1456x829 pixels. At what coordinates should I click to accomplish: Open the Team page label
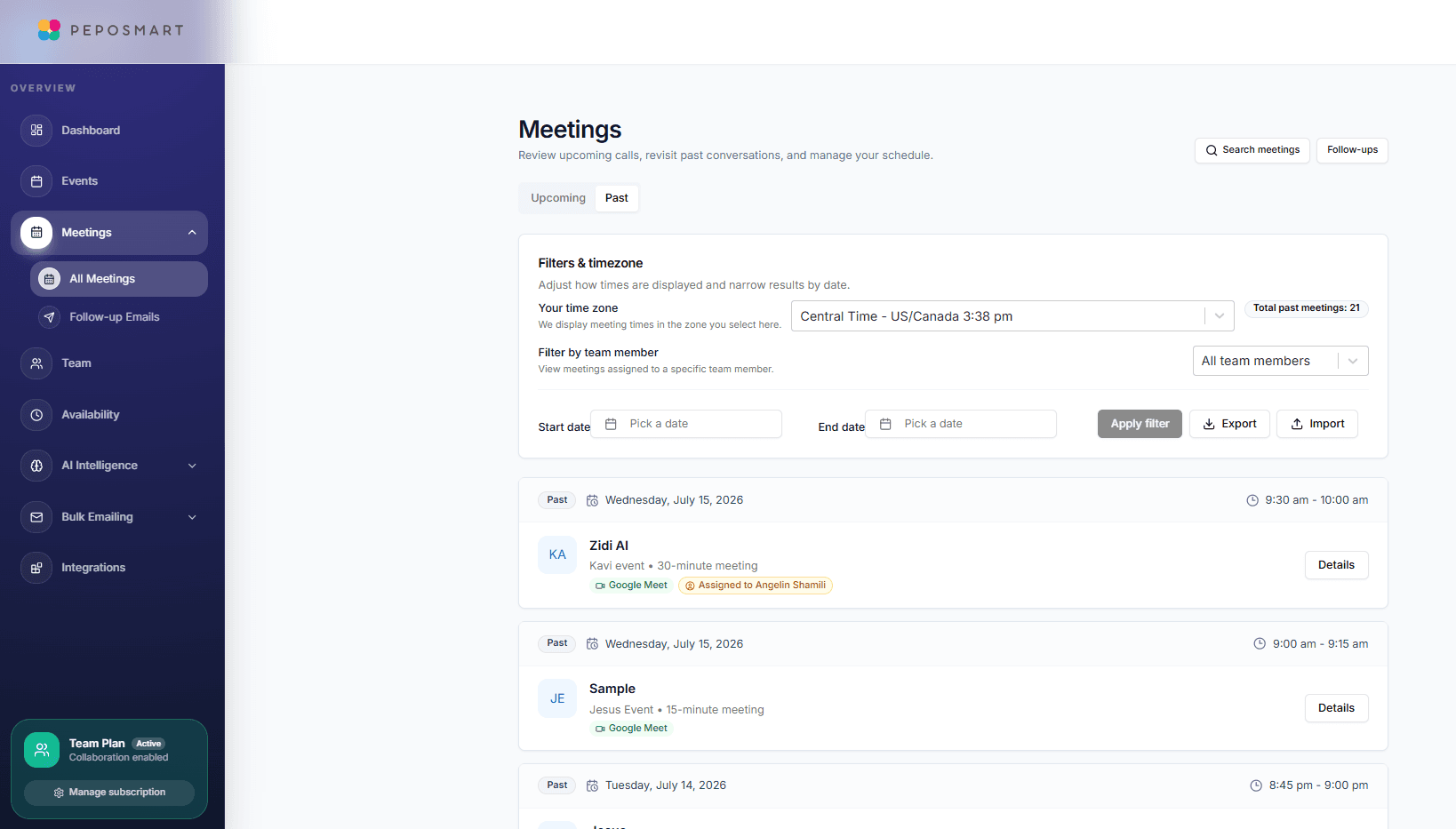click(x=76, y=363)
